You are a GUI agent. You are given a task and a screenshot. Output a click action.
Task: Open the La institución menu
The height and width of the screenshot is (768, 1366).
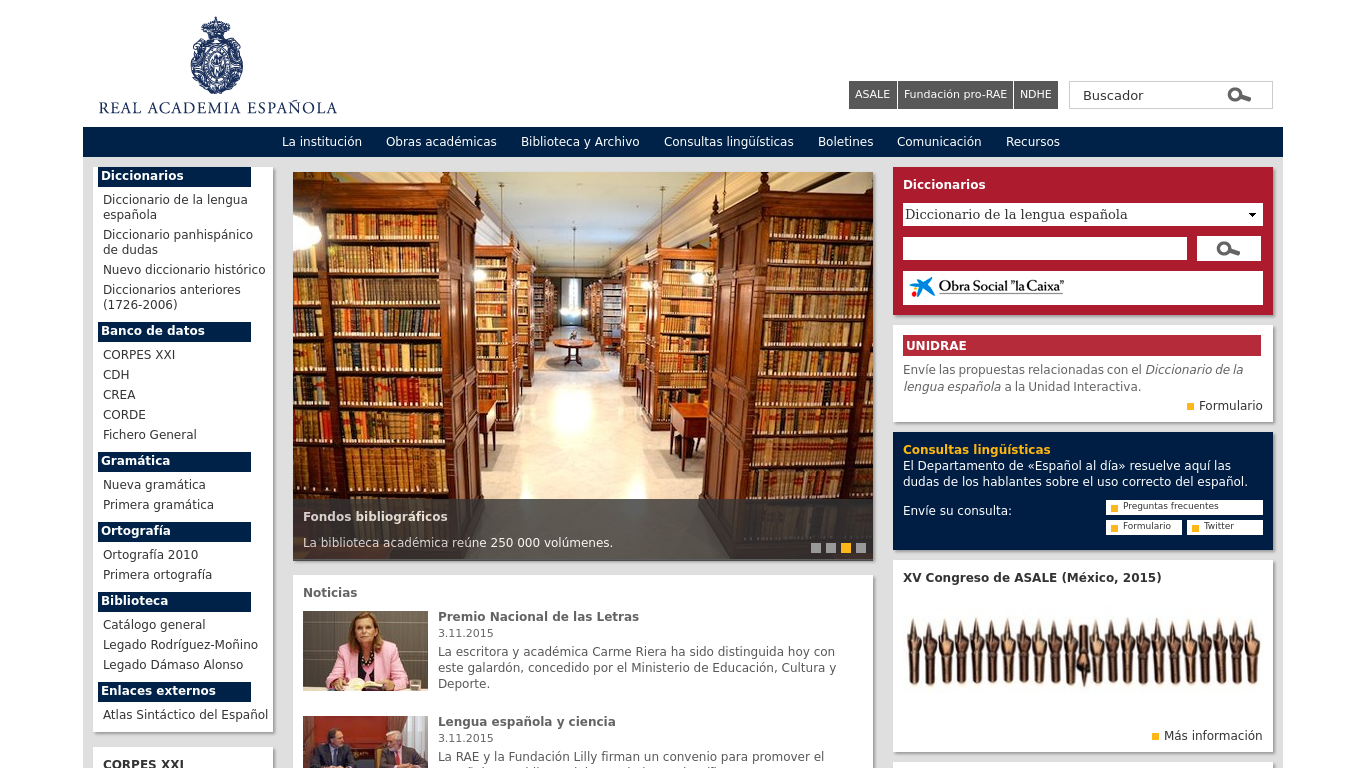[322, 142]
